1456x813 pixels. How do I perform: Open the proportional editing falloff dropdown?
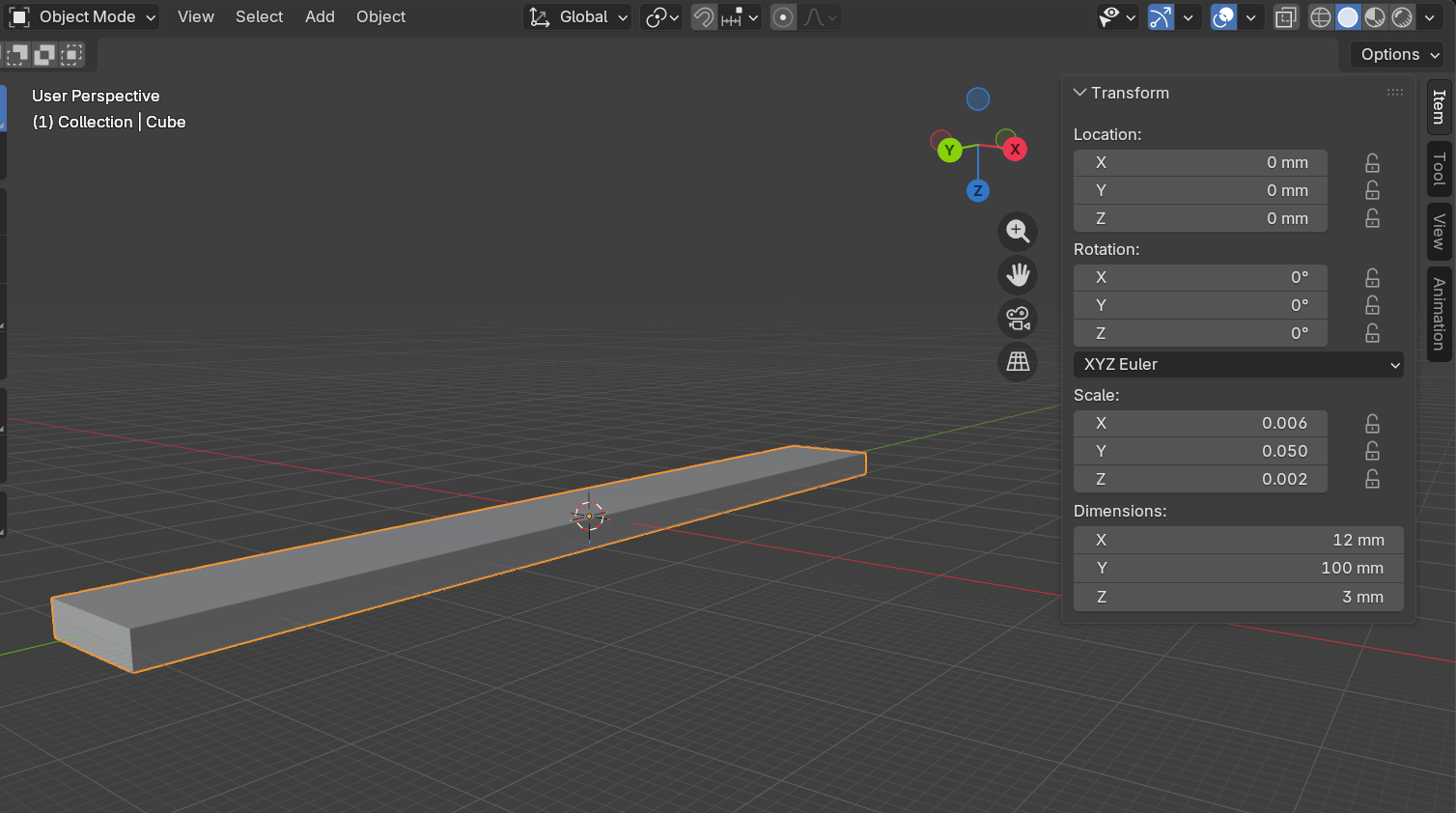pyautogui.click(x=819, y=17)
